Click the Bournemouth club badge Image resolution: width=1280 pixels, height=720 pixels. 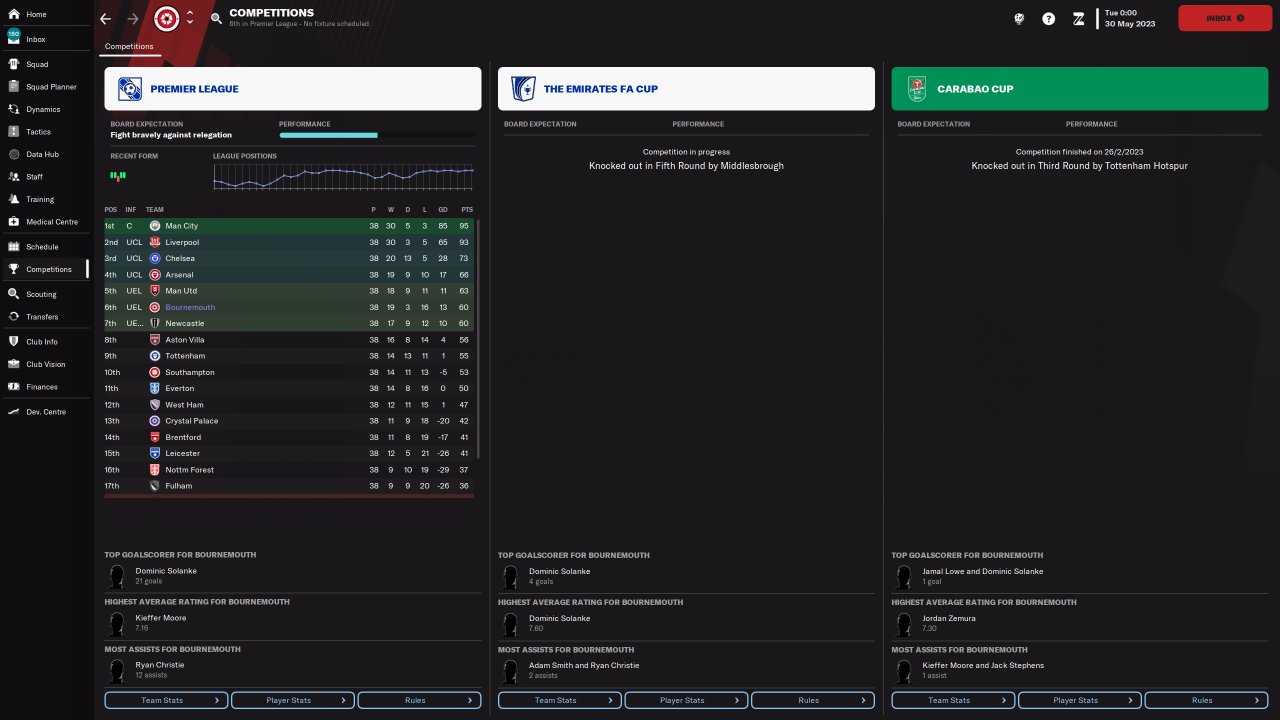pyautogui.click(x=167, y=19)
